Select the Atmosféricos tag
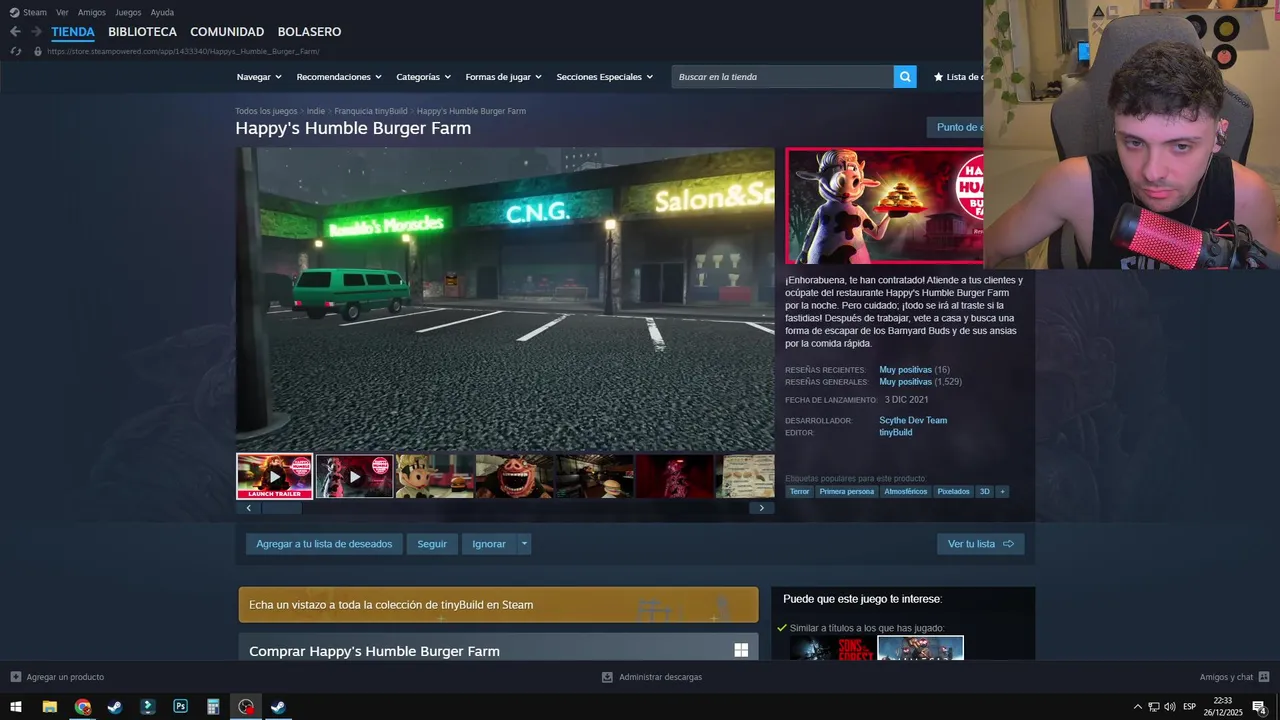Viewport: 1280px width, 720px height. pos(906,491)
